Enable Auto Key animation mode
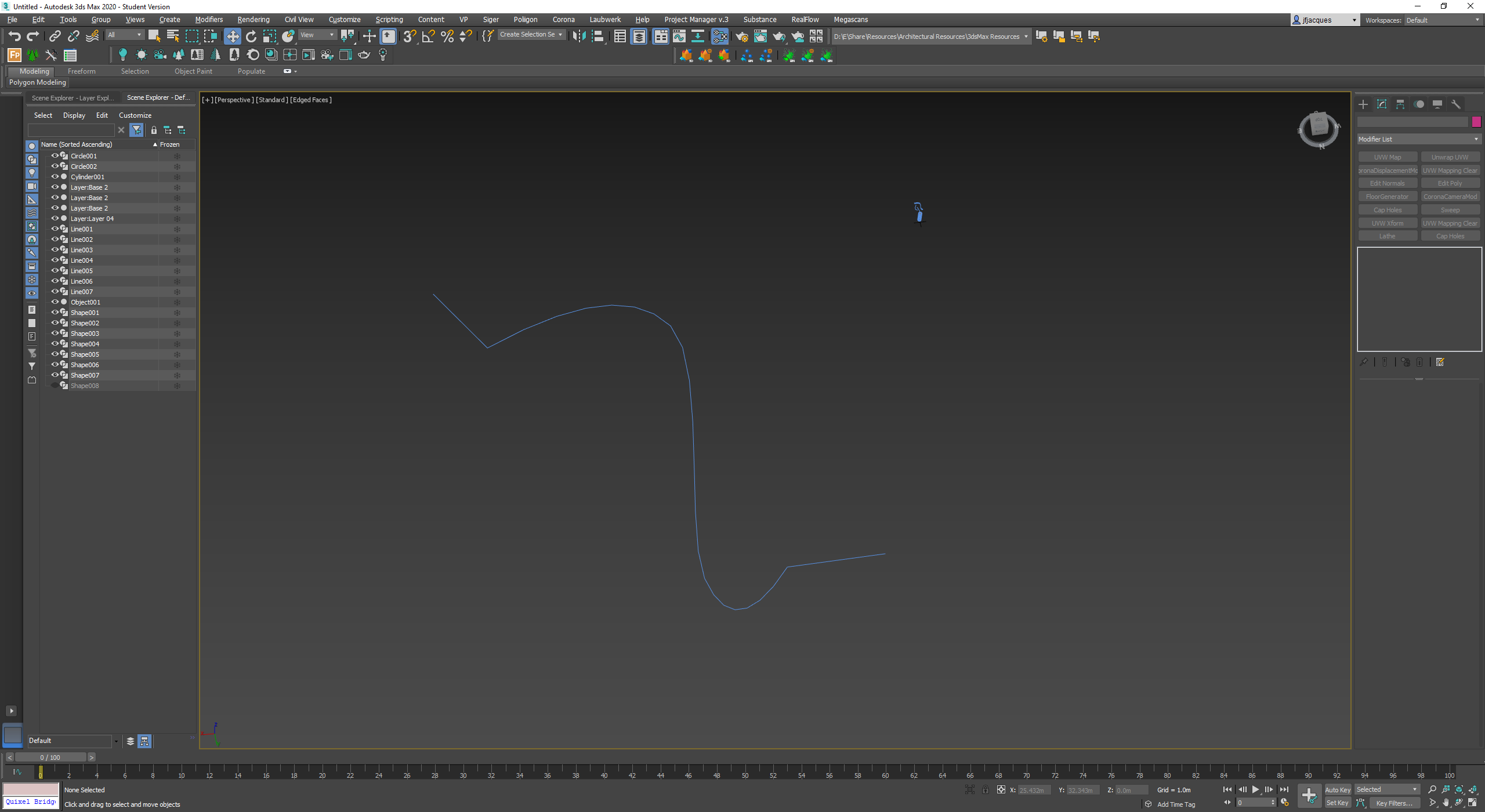Screen dimensions: 1485x812 pos(1338,789)
